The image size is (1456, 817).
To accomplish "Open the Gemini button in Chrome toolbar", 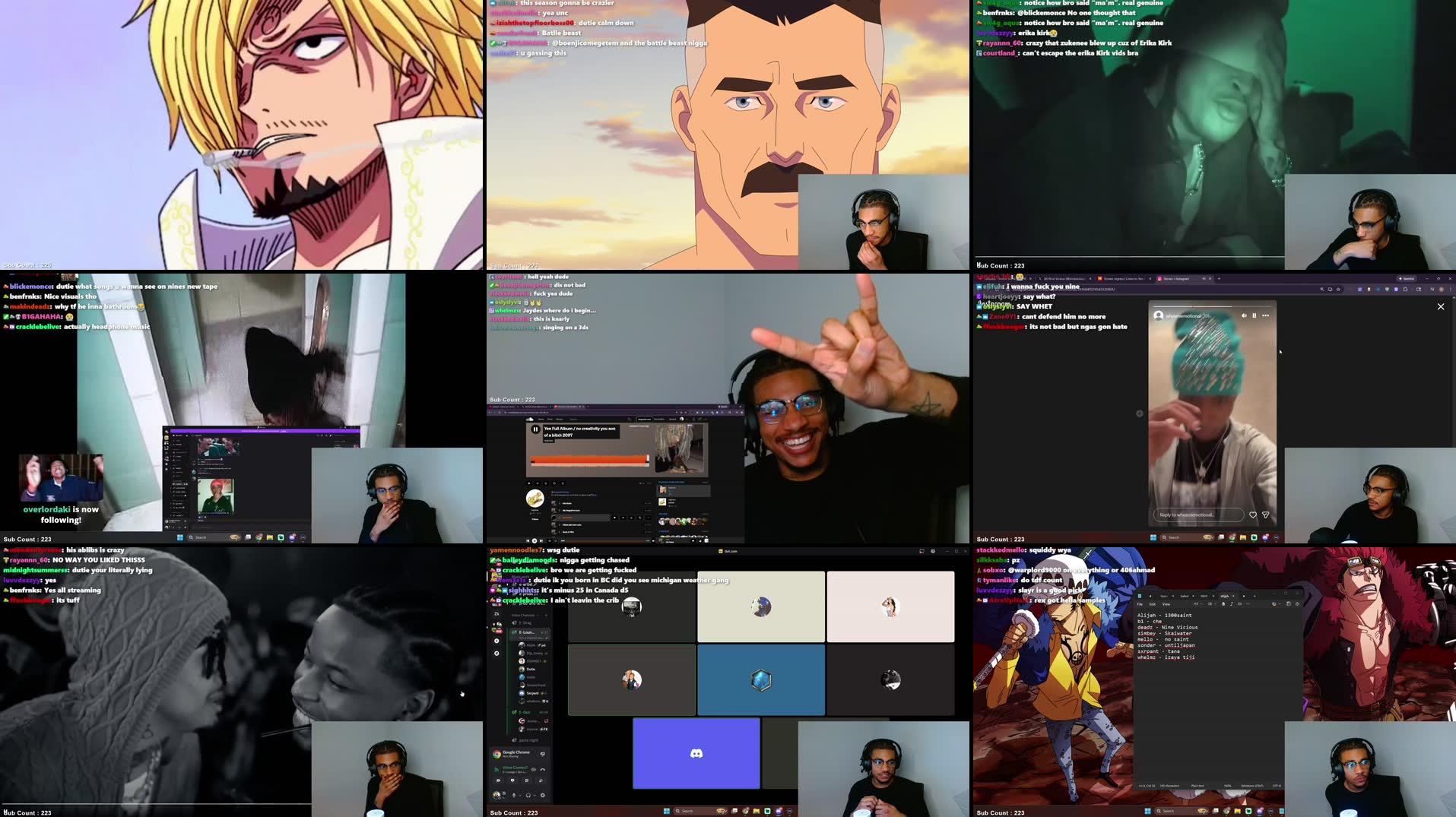I will (x=1407, y=278).
